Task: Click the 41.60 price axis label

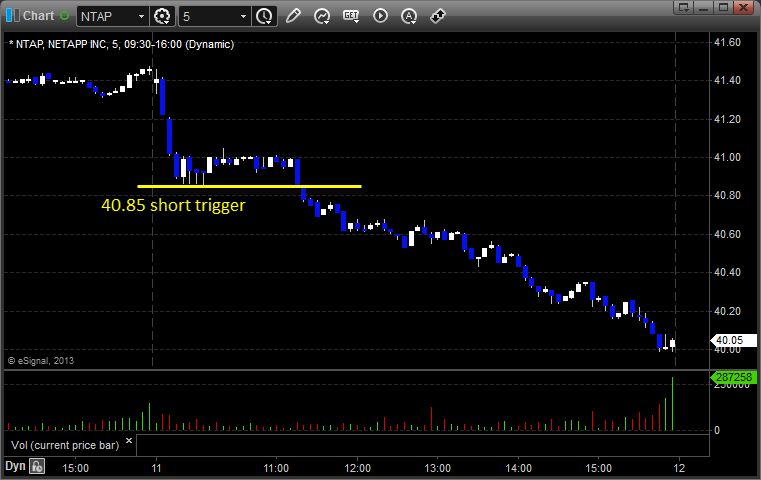Action: click(x=728, y=42)
